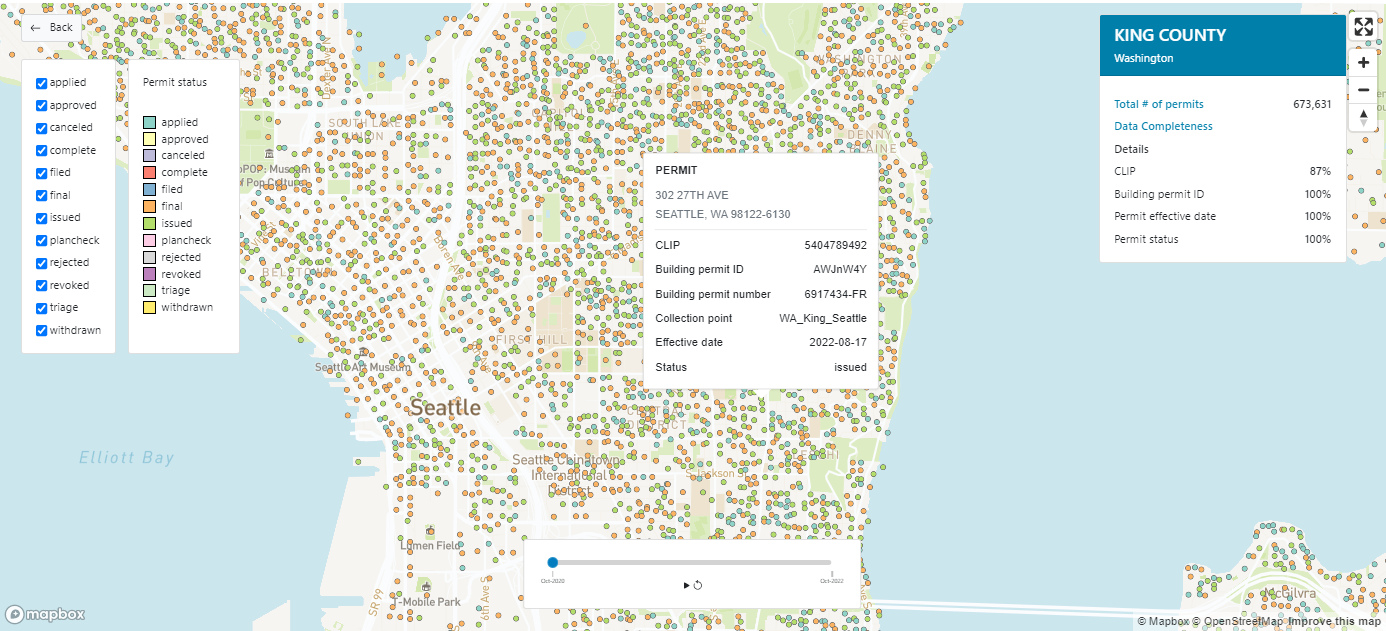Uncheck the plancheck filter checkbox

42,241
